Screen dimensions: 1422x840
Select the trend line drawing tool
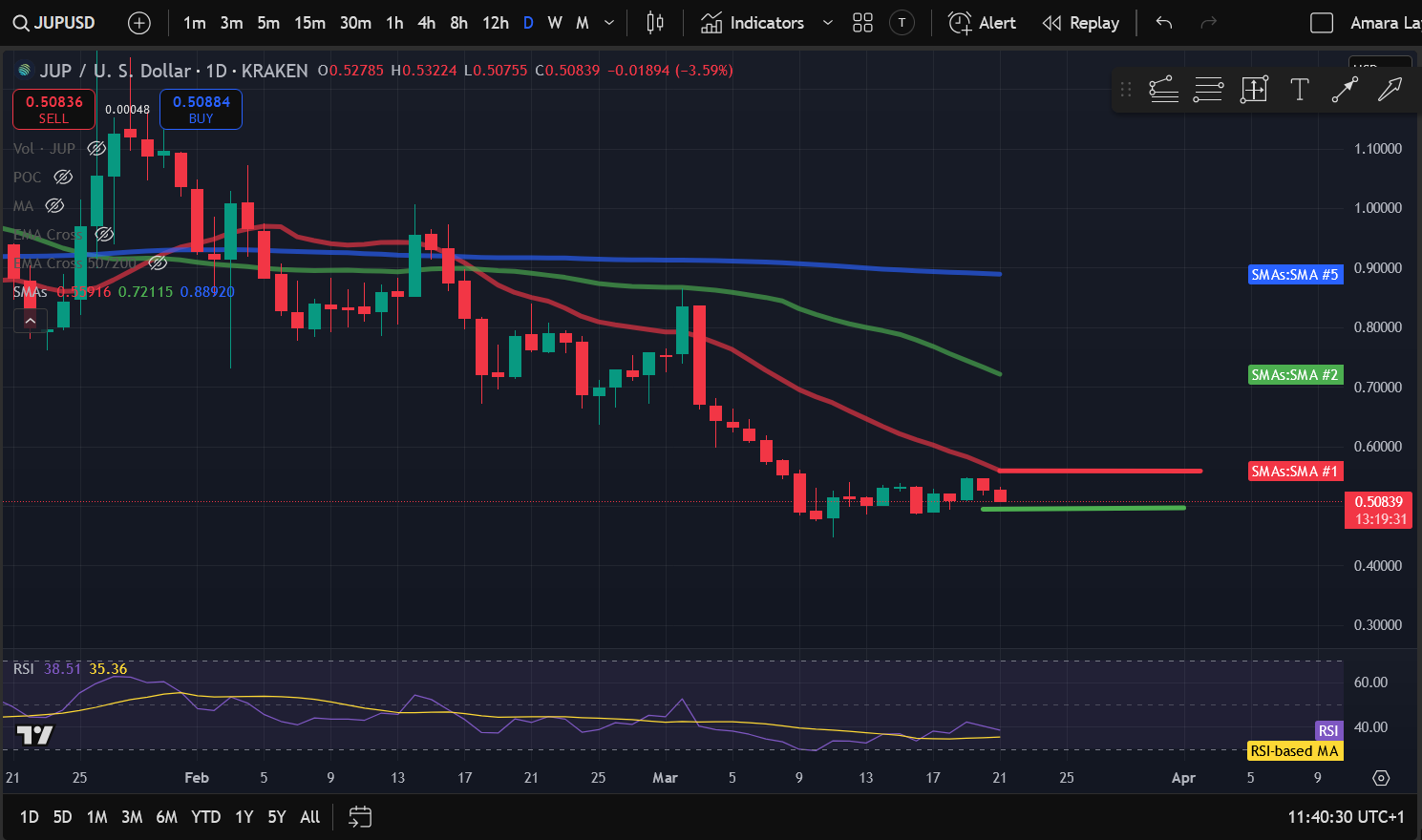click(1345, 90)
